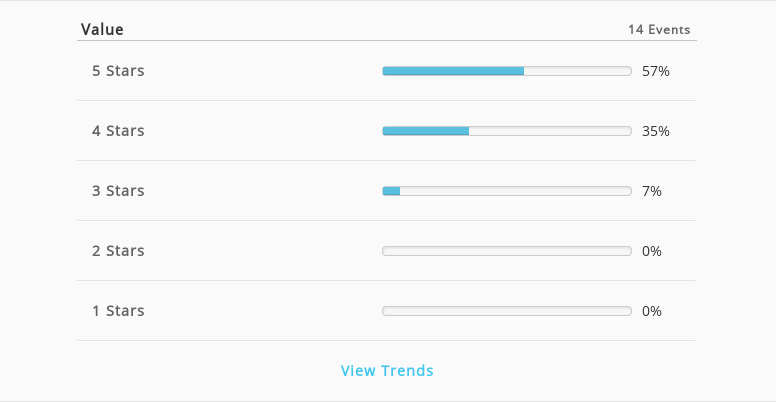Click the 3 Stars progress bar

[x=507, y=191]
